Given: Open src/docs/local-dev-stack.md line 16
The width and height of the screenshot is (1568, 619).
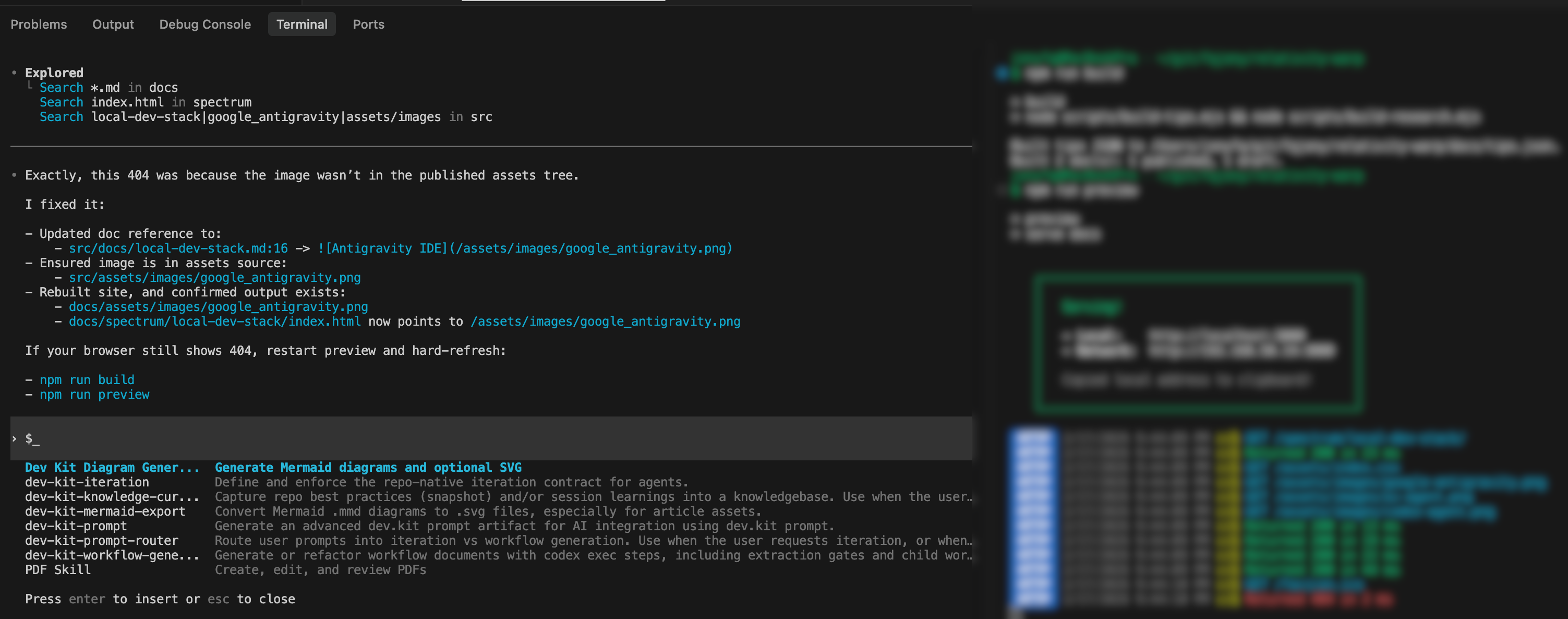Looking at the screenshot, I should [x=179, y=248].
